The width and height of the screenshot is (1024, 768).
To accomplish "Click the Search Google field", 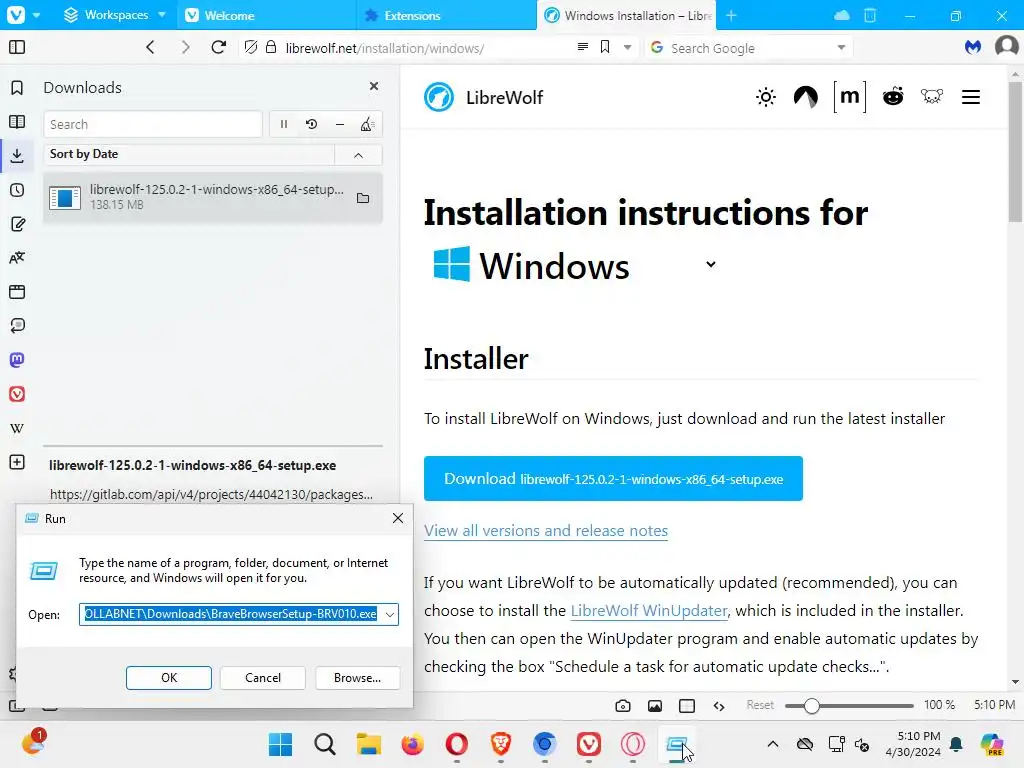I will tap(750, 48).
